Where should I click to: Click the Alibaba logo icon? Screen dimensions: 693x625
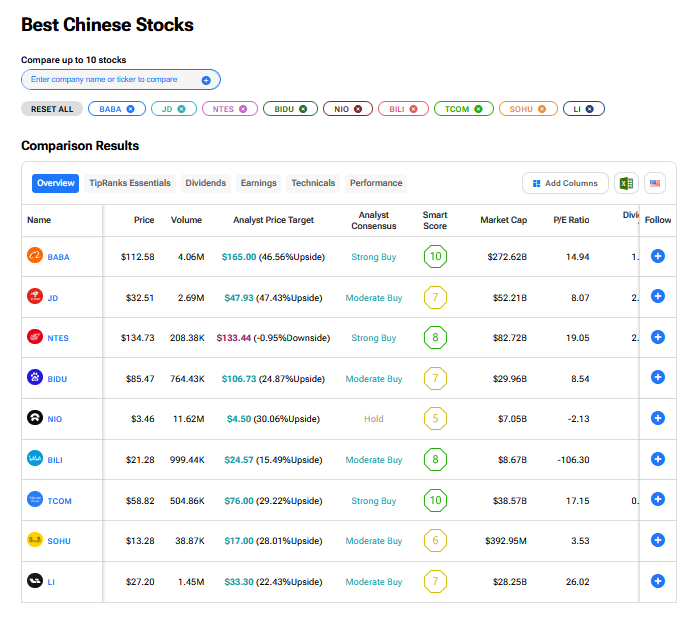(x=35, y=255)
